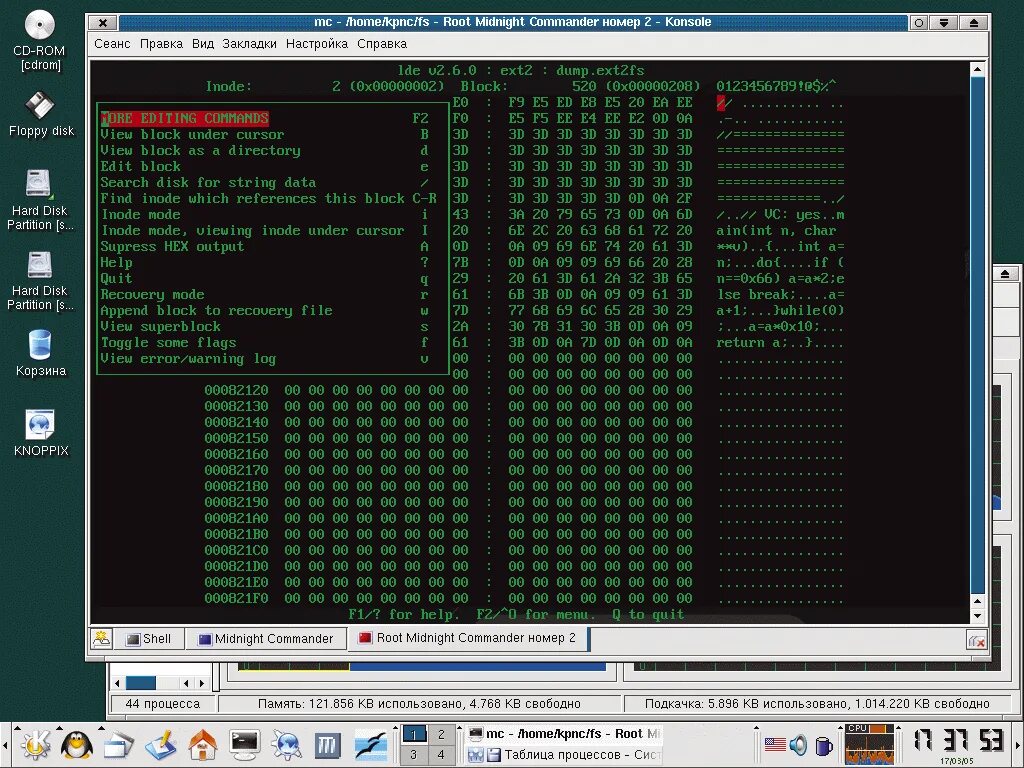Switch to the Shell session tab

click(x=150, y=639)
